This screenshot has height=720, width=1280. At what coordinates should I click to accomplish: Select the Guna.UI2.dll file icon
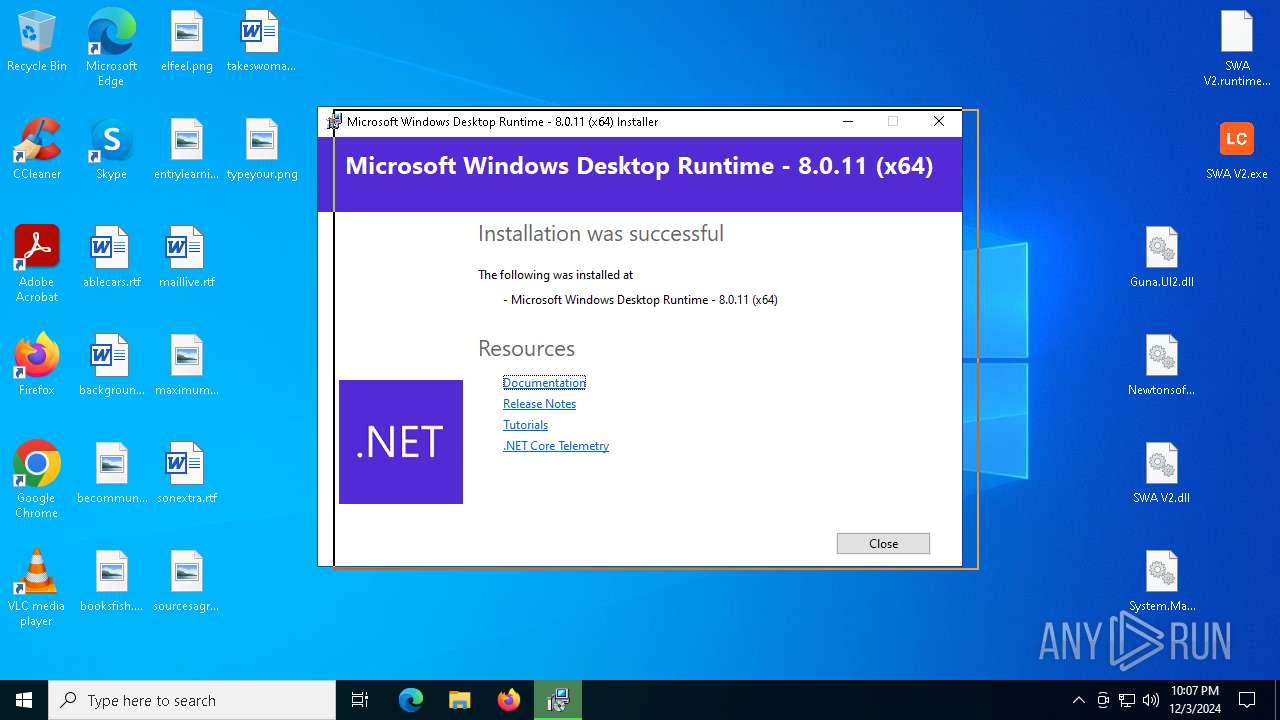[x=1162, y=258]
